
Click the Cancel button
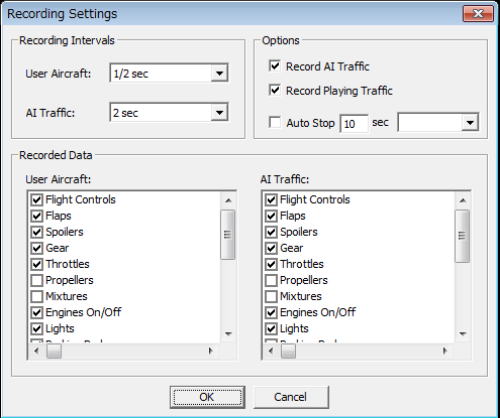tap(291, 397)
